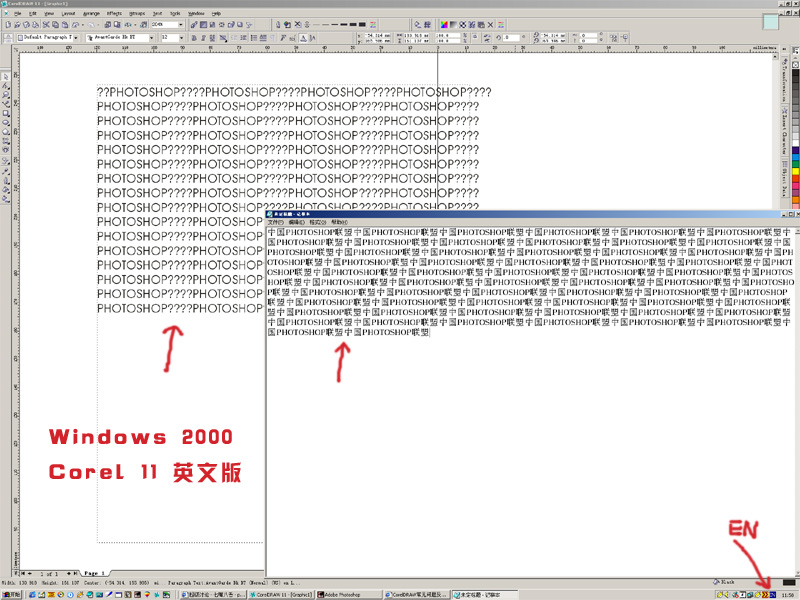This screenshot has height=600, width=800.
Task: Toggle the non-proportional scaling lock
Action: tap(475, 37)
